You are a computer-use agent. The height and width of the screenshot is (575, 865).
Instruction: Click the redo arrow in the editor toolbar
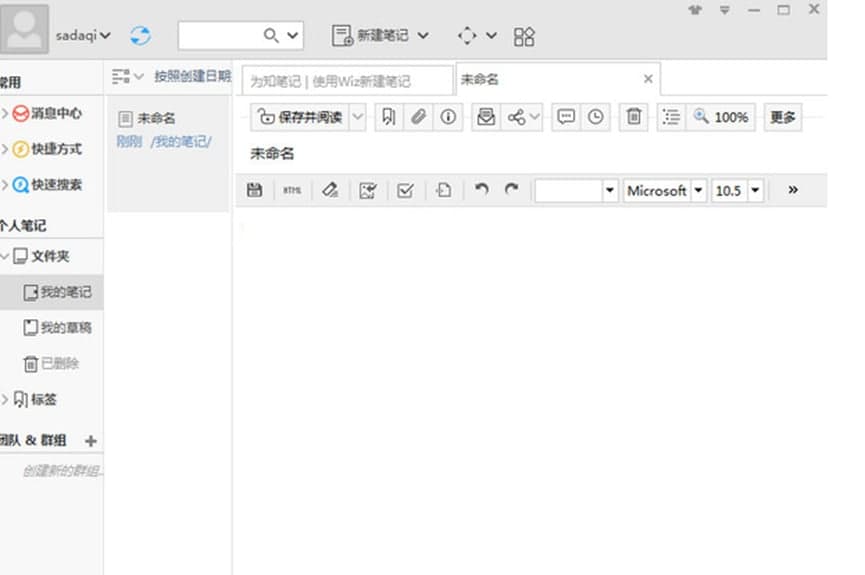511,190
